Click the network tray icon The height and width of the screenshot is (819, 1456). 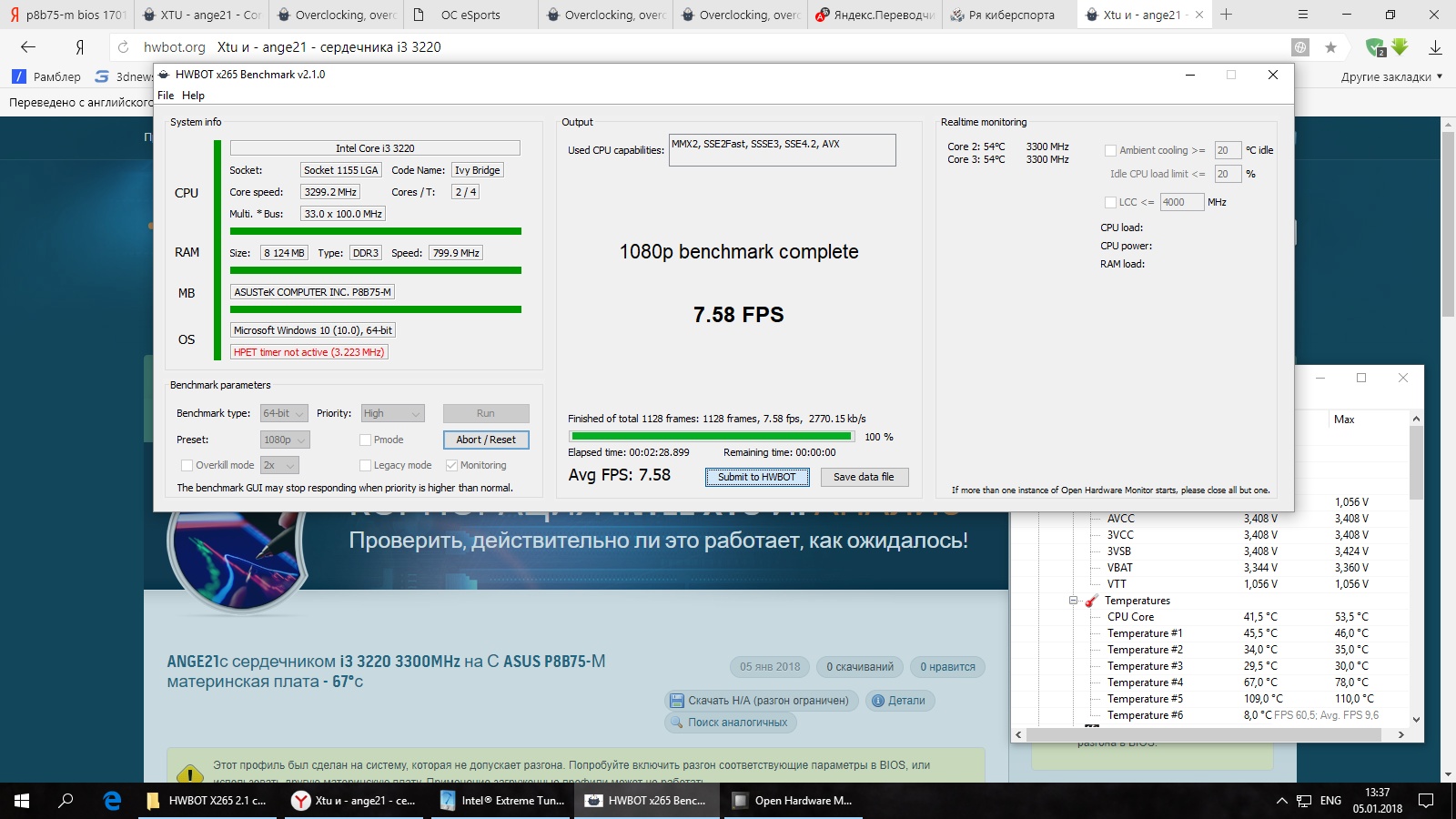(1304, 801)
